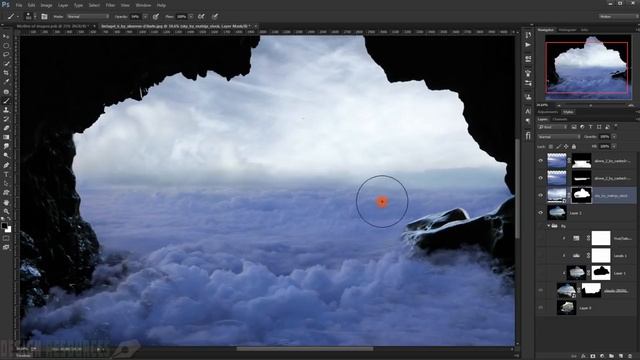The image size is (640, 360).
Task: Switch to the Channels tab
Action: coord(560,119)
